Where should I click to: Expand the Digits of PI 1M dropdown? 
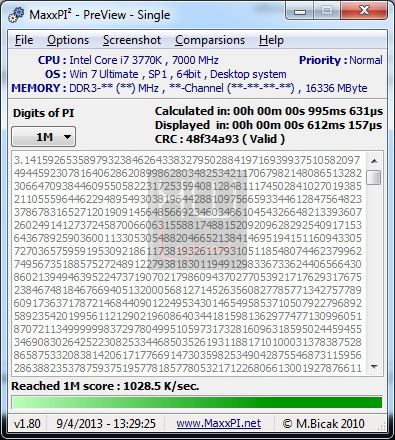[44, 137]
